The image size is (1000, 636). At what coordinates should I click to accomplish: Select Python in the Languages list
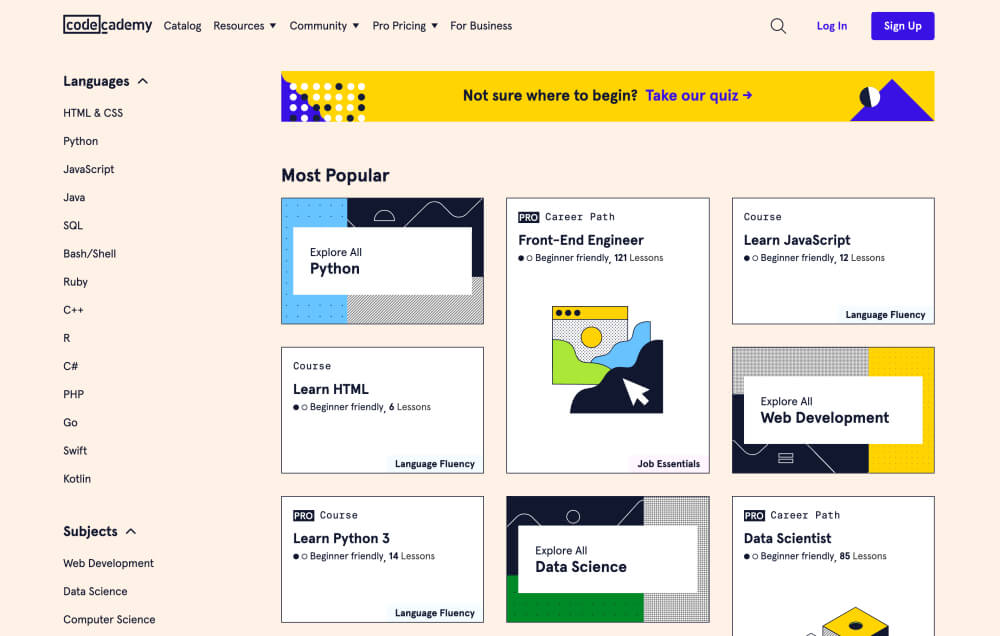80,141
